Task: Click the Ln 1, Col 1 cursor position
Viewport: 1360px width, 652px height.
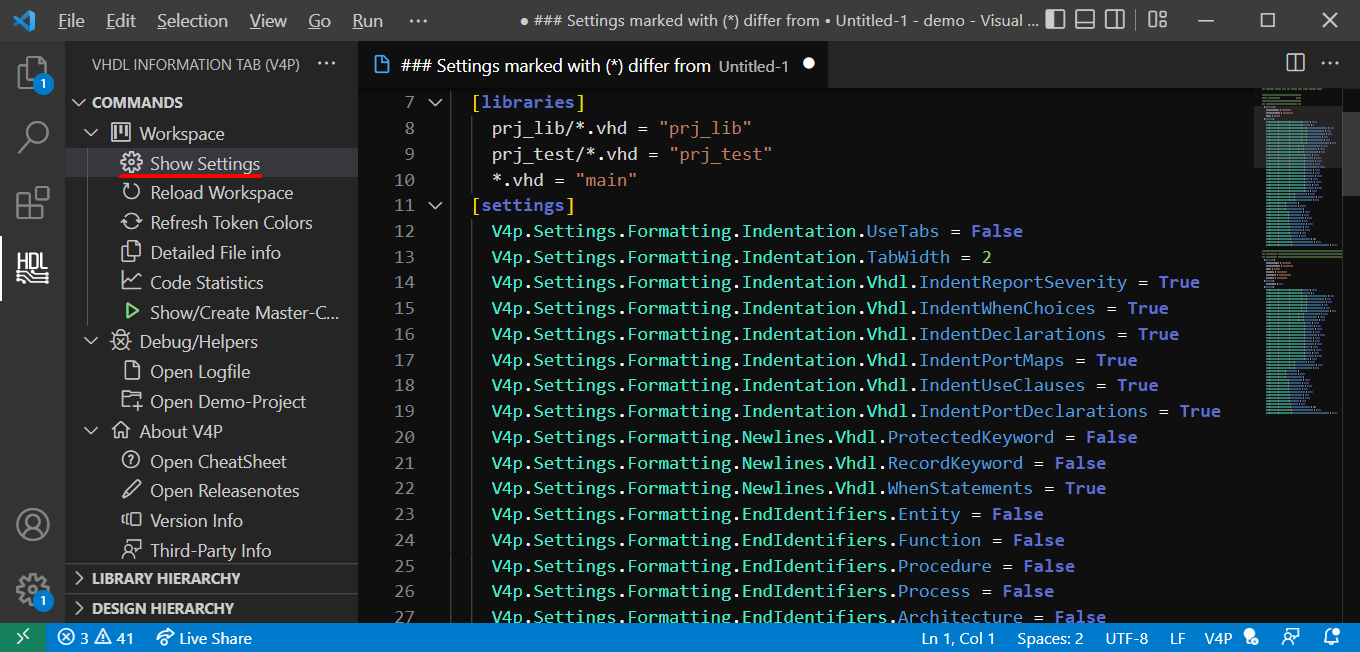Action: point(958,638)
